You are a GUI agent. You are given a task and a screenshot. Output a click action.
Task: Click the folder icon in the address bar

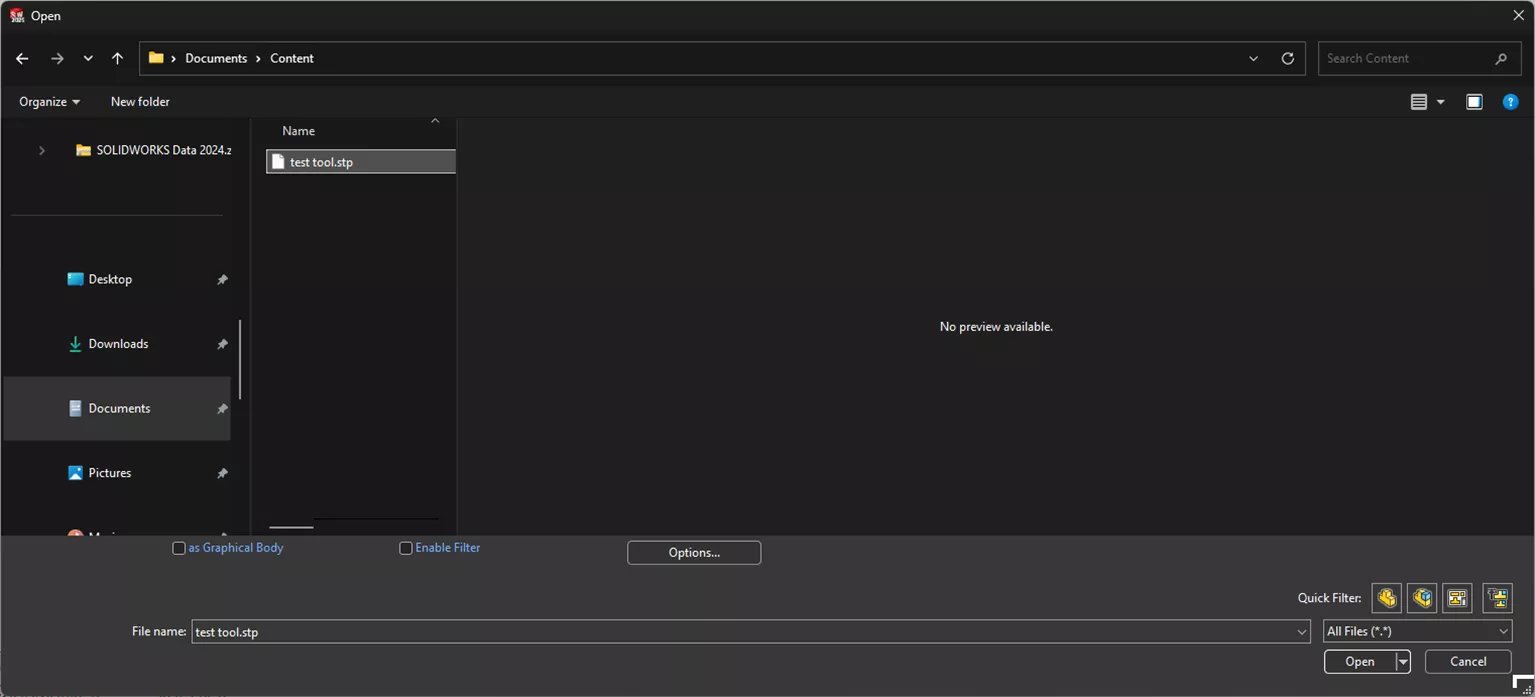click(x=156, y=58)
